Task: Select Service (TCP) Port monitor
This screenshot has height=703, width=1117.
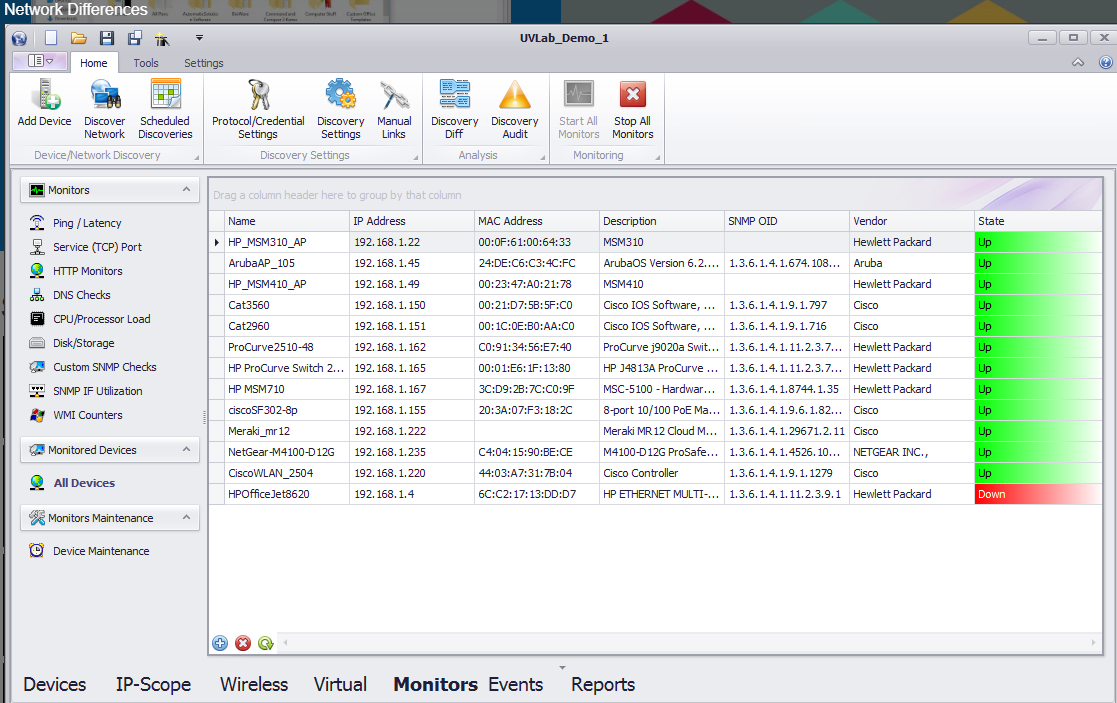Action: tap(97, 247)
